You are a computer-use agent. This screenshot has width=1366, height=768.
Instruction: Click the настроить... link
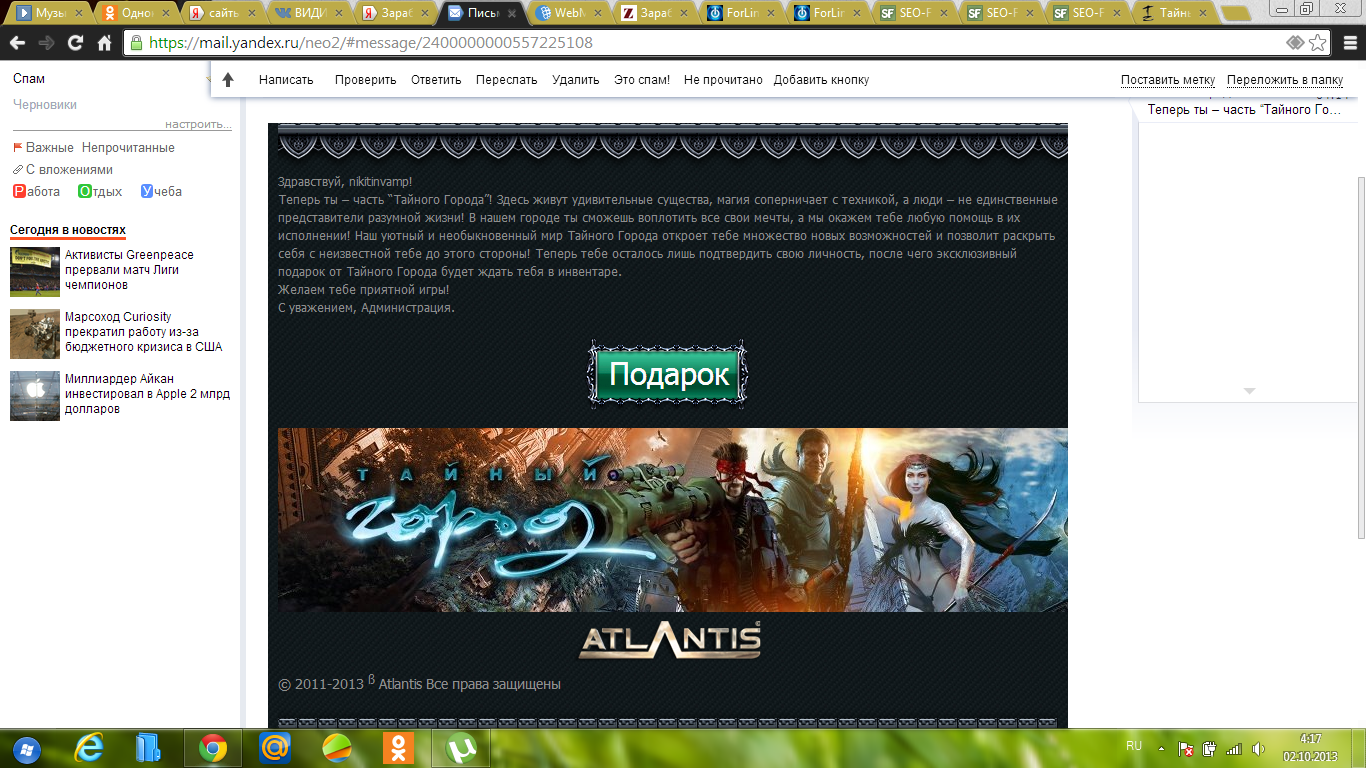pos(198,124)
